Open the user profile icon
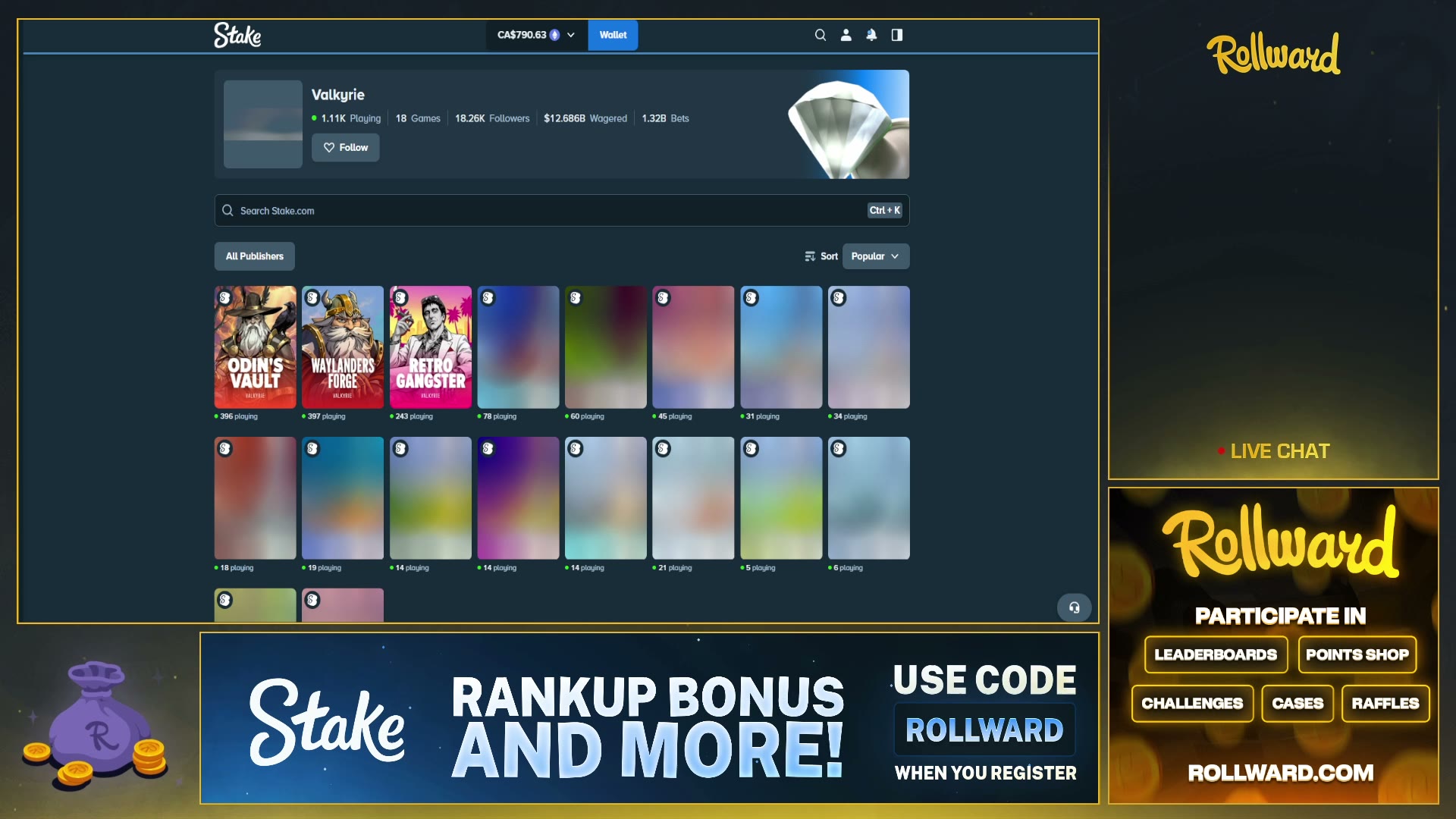Image resolution: width=1456 pixels, height=819 pixels. pyautogui.click(x=846, y=35)
